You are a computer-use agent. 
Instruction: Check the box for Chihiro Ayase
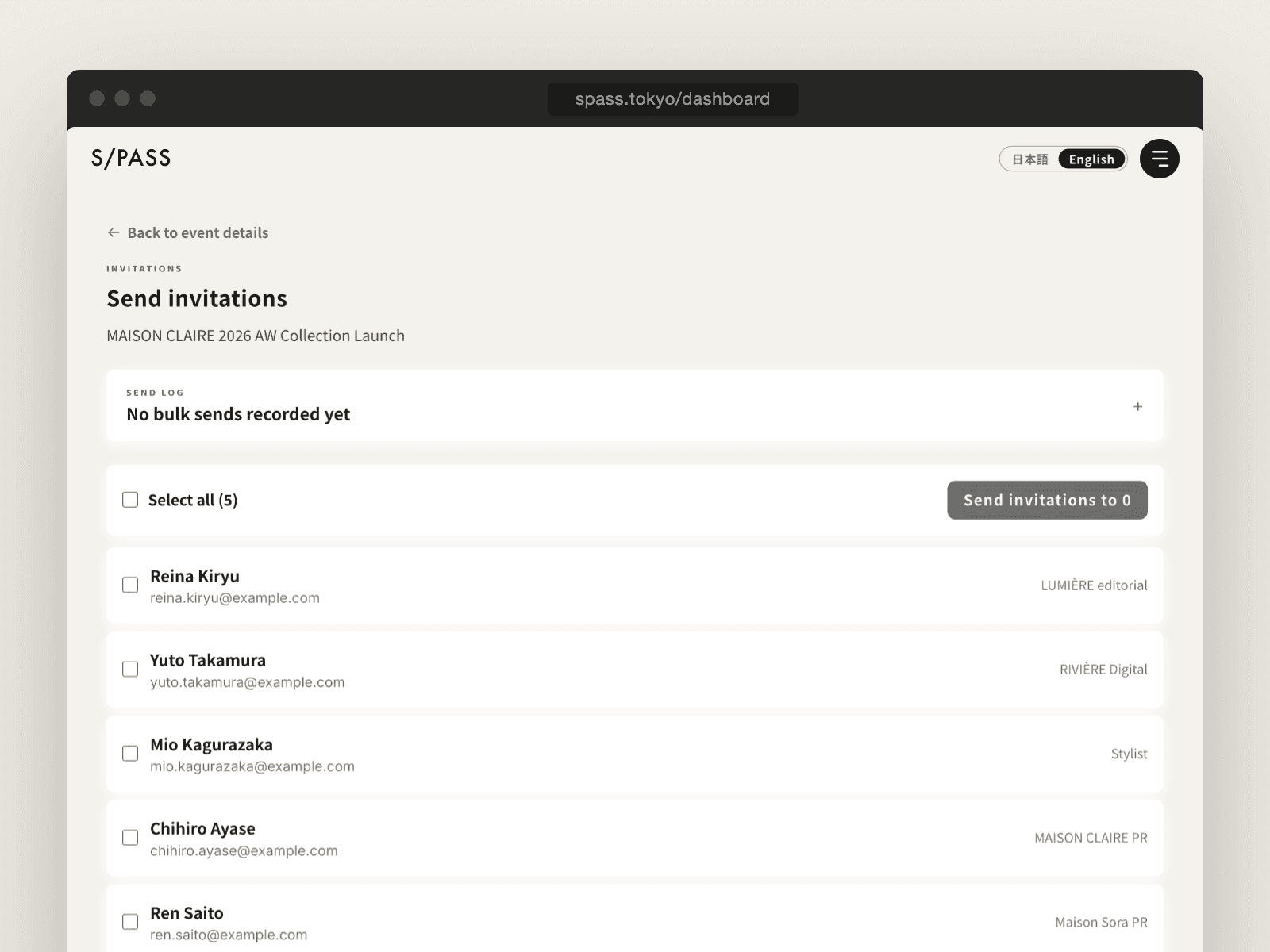point(130,837)
